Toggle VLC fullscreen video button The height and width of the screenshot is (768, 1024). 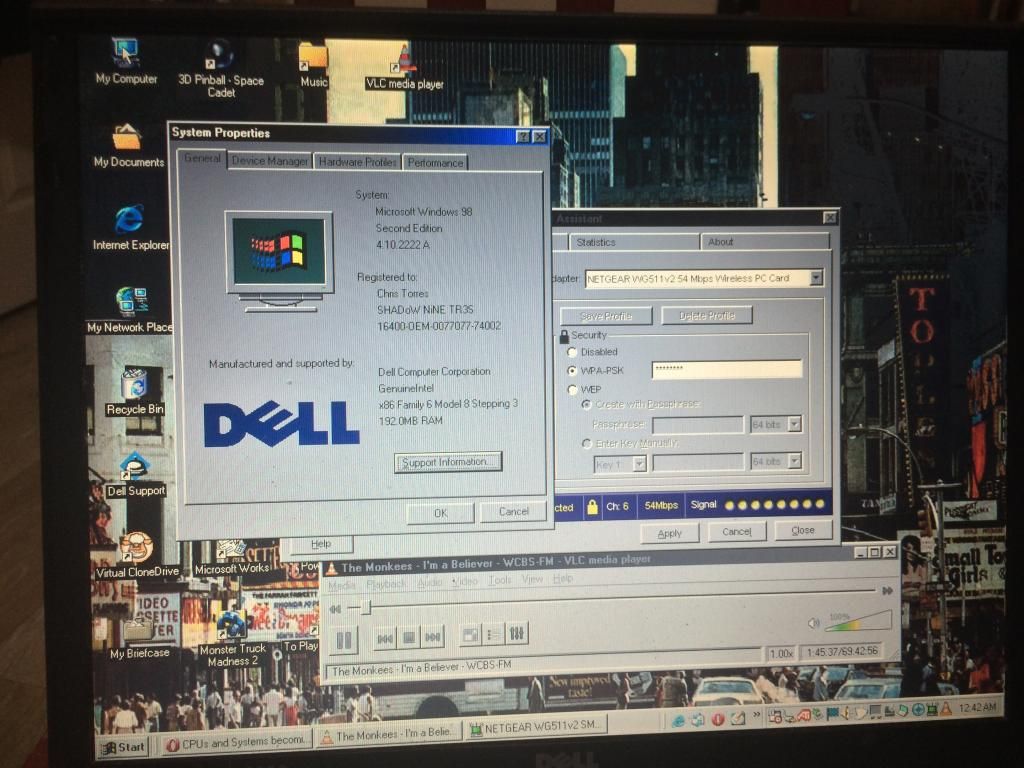[x=470, y=634]
